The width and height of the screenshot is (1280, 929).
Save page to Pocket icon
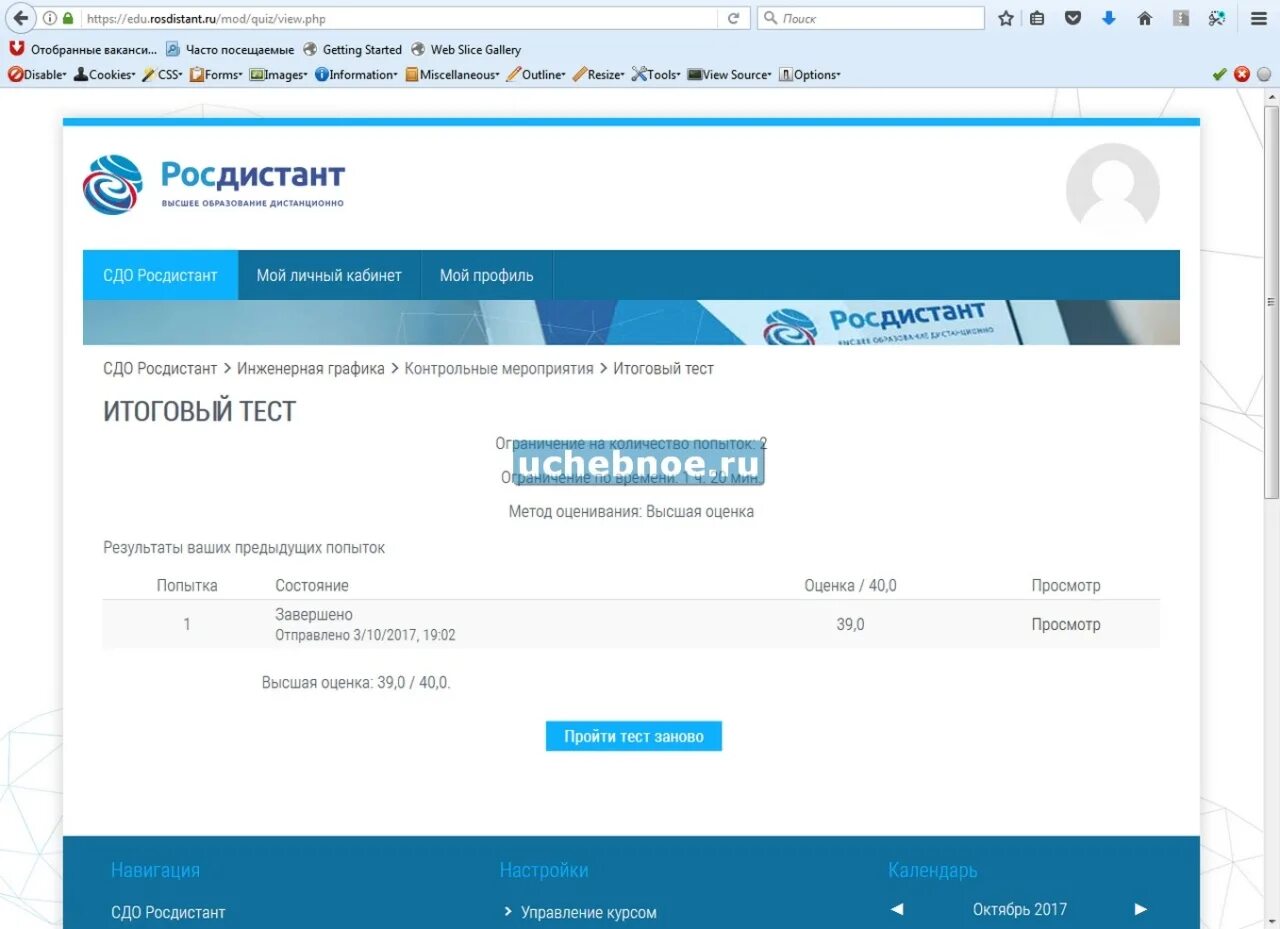click(x=1073, y=18)
